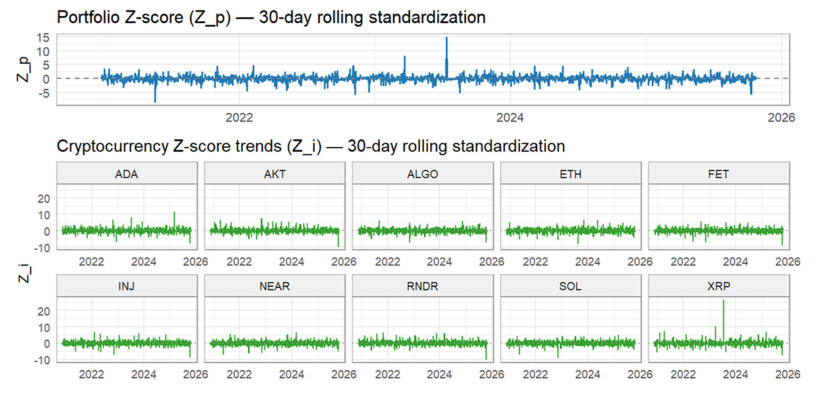This screenshot has width=828, height=400.
Task: Click the SOL facet title strip
Action: point(571,285)
